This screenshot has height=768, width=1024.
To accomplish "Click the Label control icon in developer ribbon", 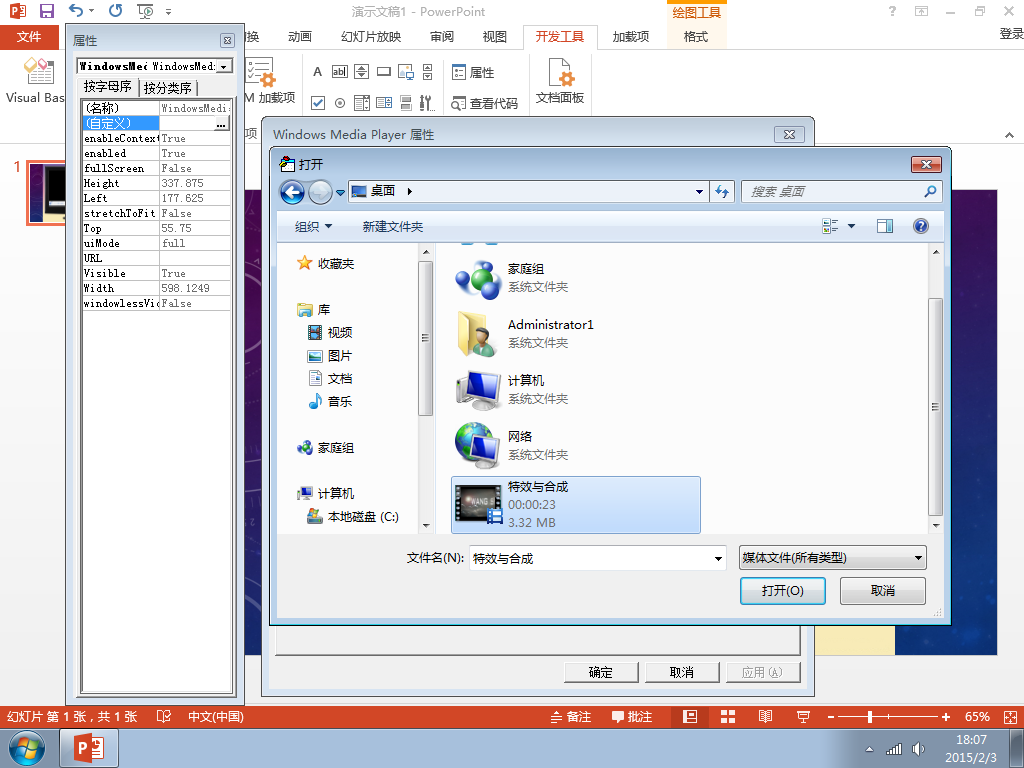I will pyautogui.click(x=317, y=72).
